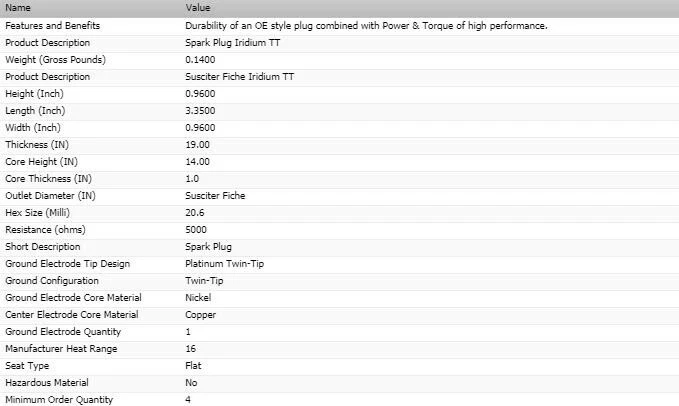This screenshot has width=679, height=406.
Task: Click Ground Electrode Core Material value Nickel
Action: pos(198,298)
